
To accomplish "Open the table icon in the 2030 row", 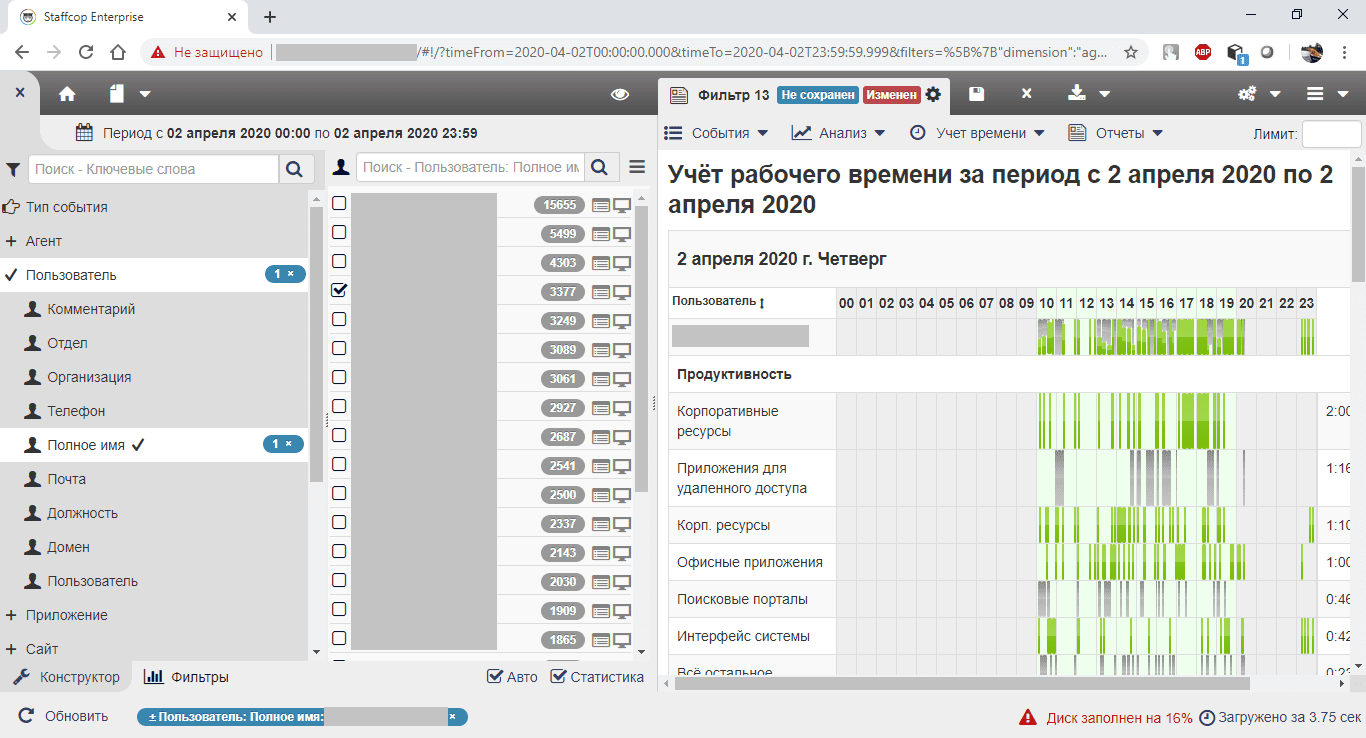I will pyautogui.click(x=601, y=582).
